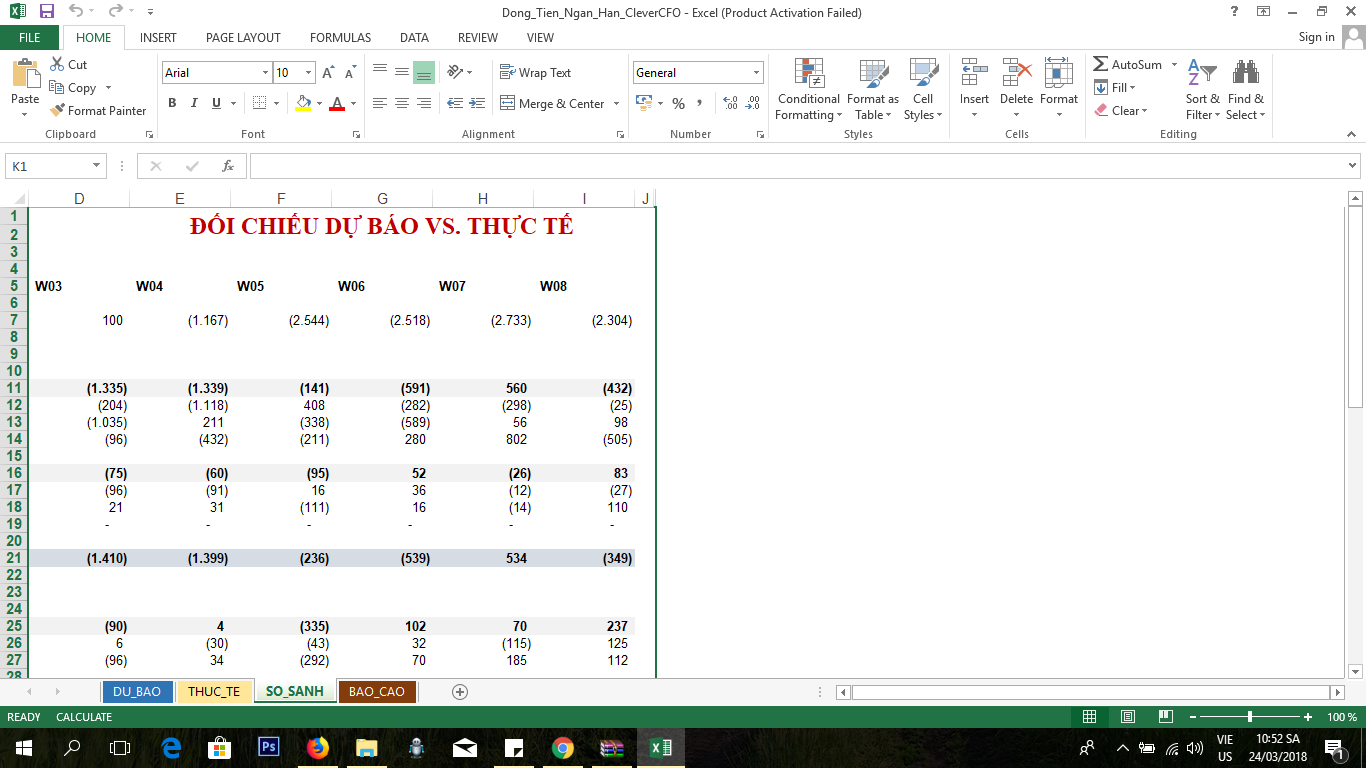The width and height of the screenshot is (1366, 768).
Task: Click the Conditional Formatting icon
Action: pos(808,74)
